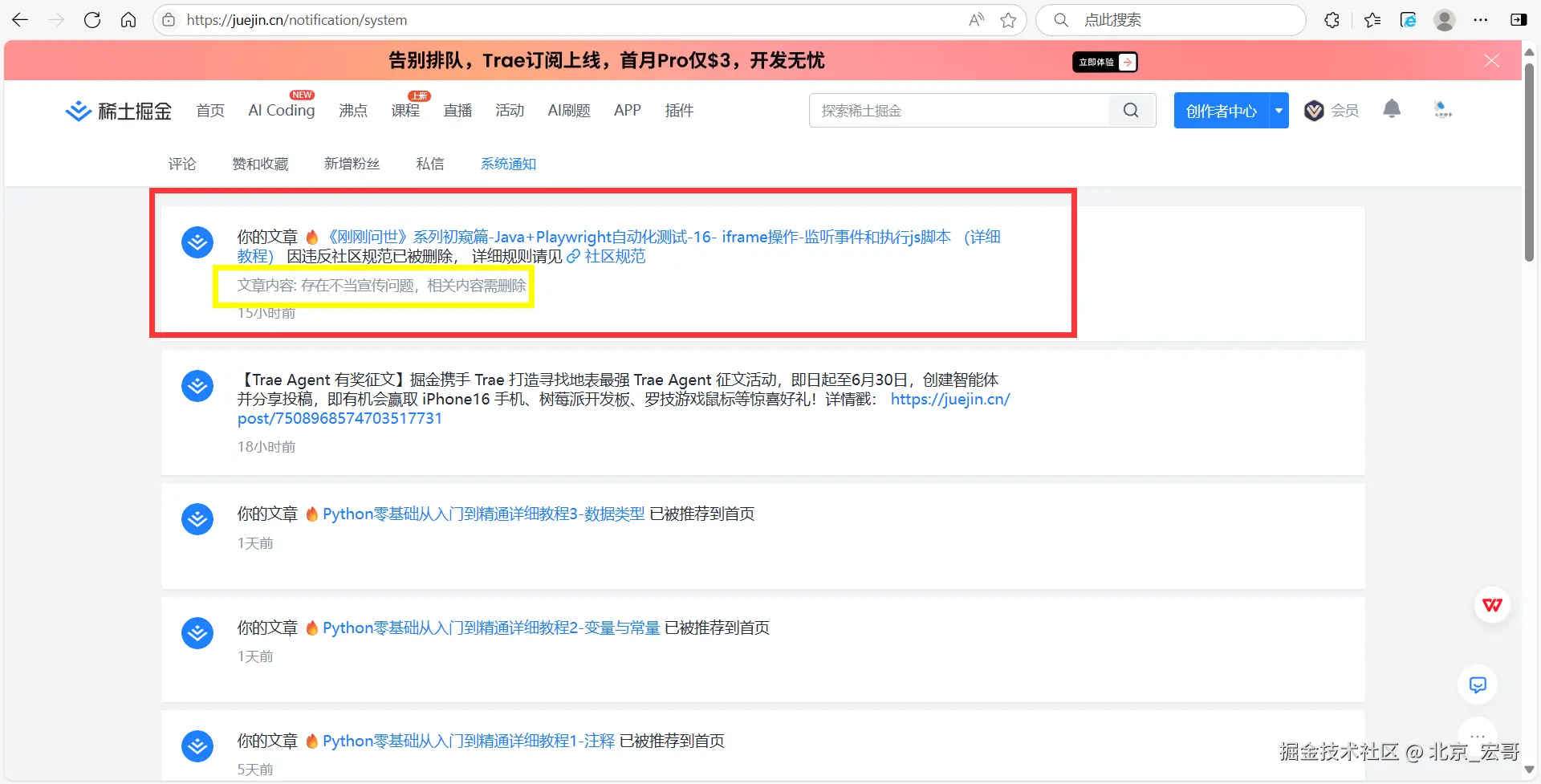Screen dimensions: 1541x784
Task: Open the red WPS floating icon
Action: click(1492, 605)
